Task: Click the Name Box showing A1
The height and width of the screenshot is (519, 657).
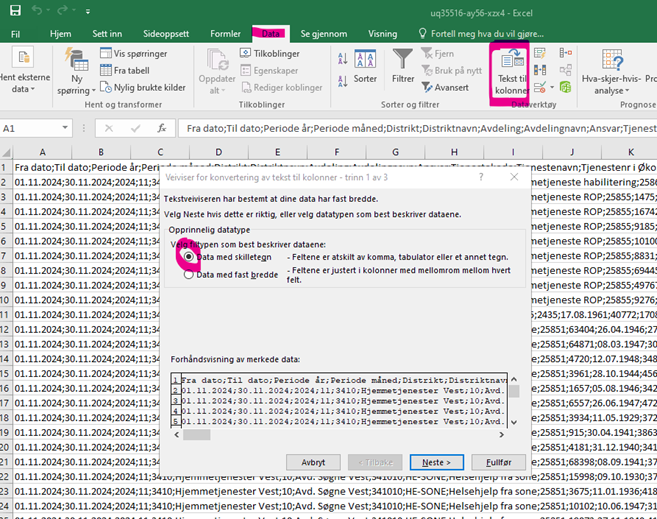Action: (x=29, y=128)
